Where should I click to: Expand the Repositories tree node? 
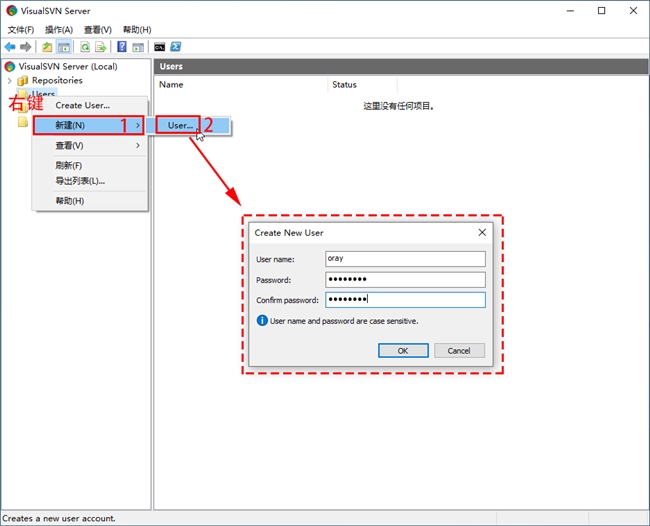click(10, 80)
